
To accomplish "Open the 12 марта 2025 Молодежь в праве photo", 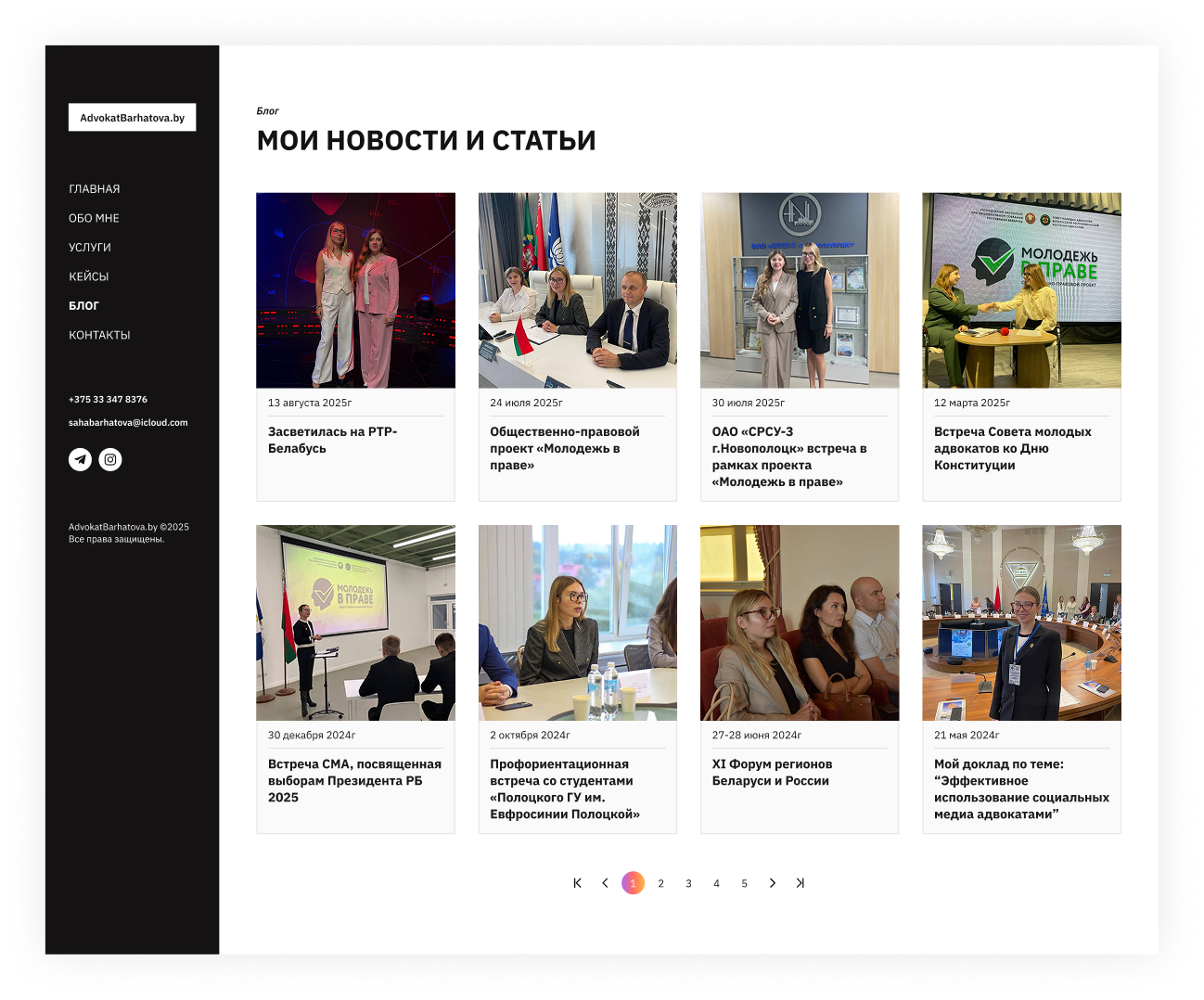I will pos(1021,290).
